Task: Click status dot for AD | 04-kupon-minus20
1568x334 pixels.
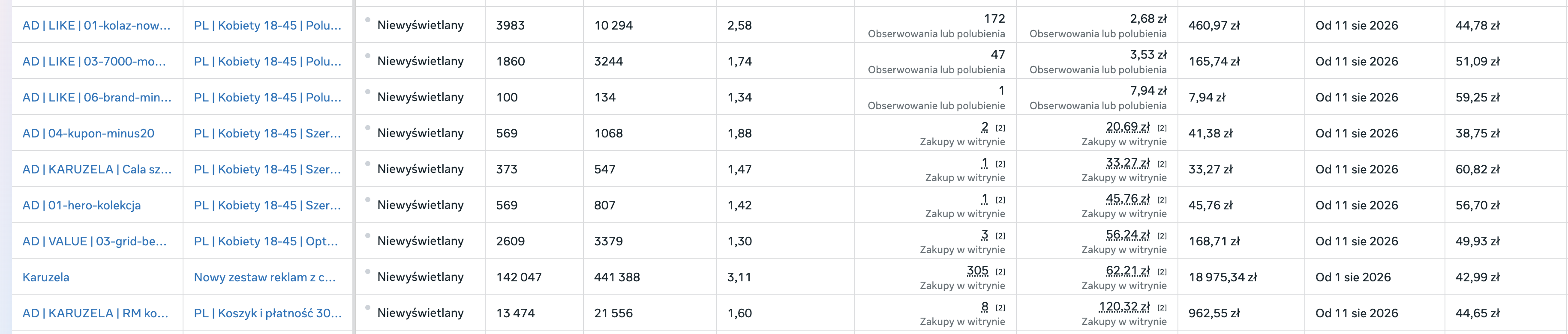Action: point(368,128)
